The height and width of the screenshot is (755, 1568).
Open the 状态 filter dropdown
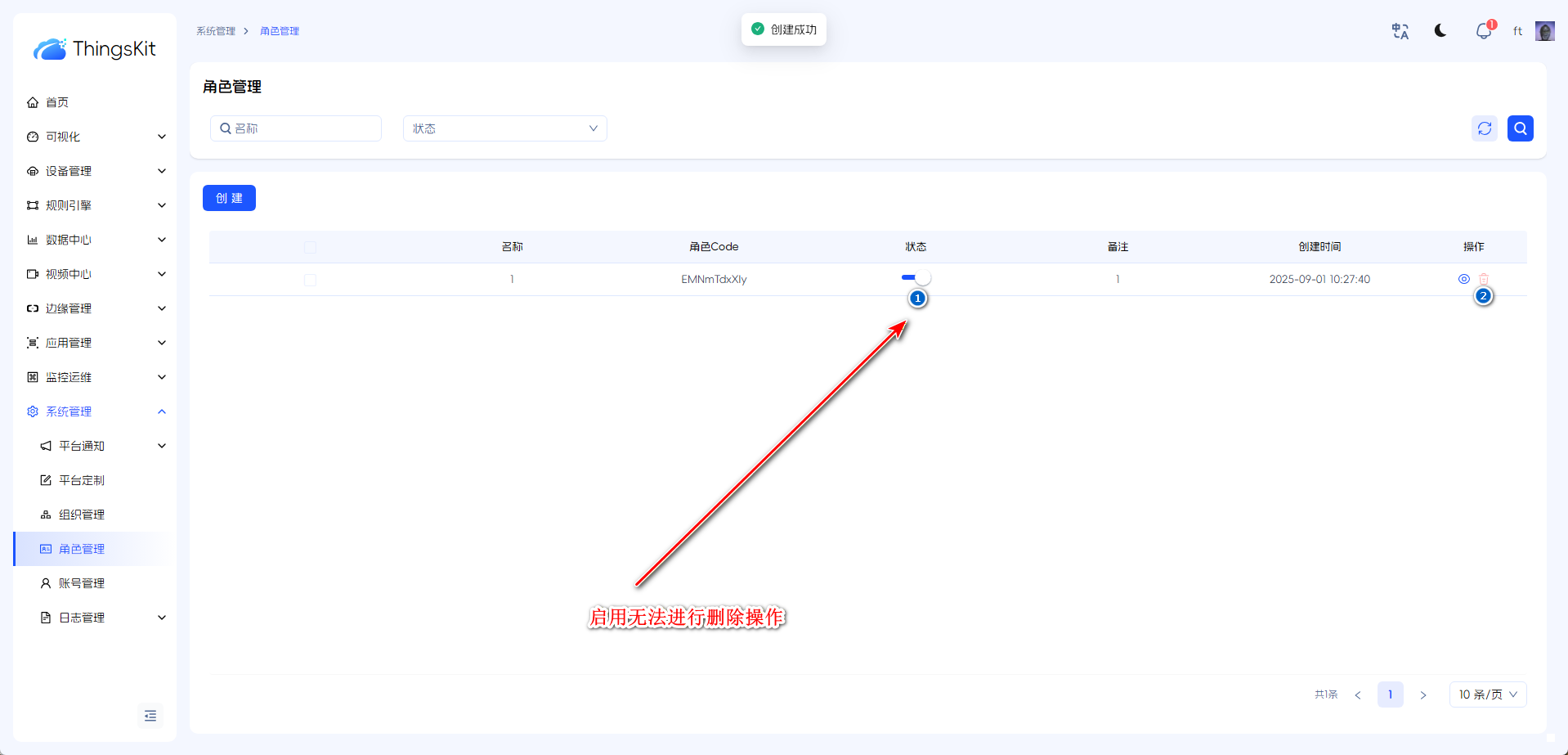(504, 128)
